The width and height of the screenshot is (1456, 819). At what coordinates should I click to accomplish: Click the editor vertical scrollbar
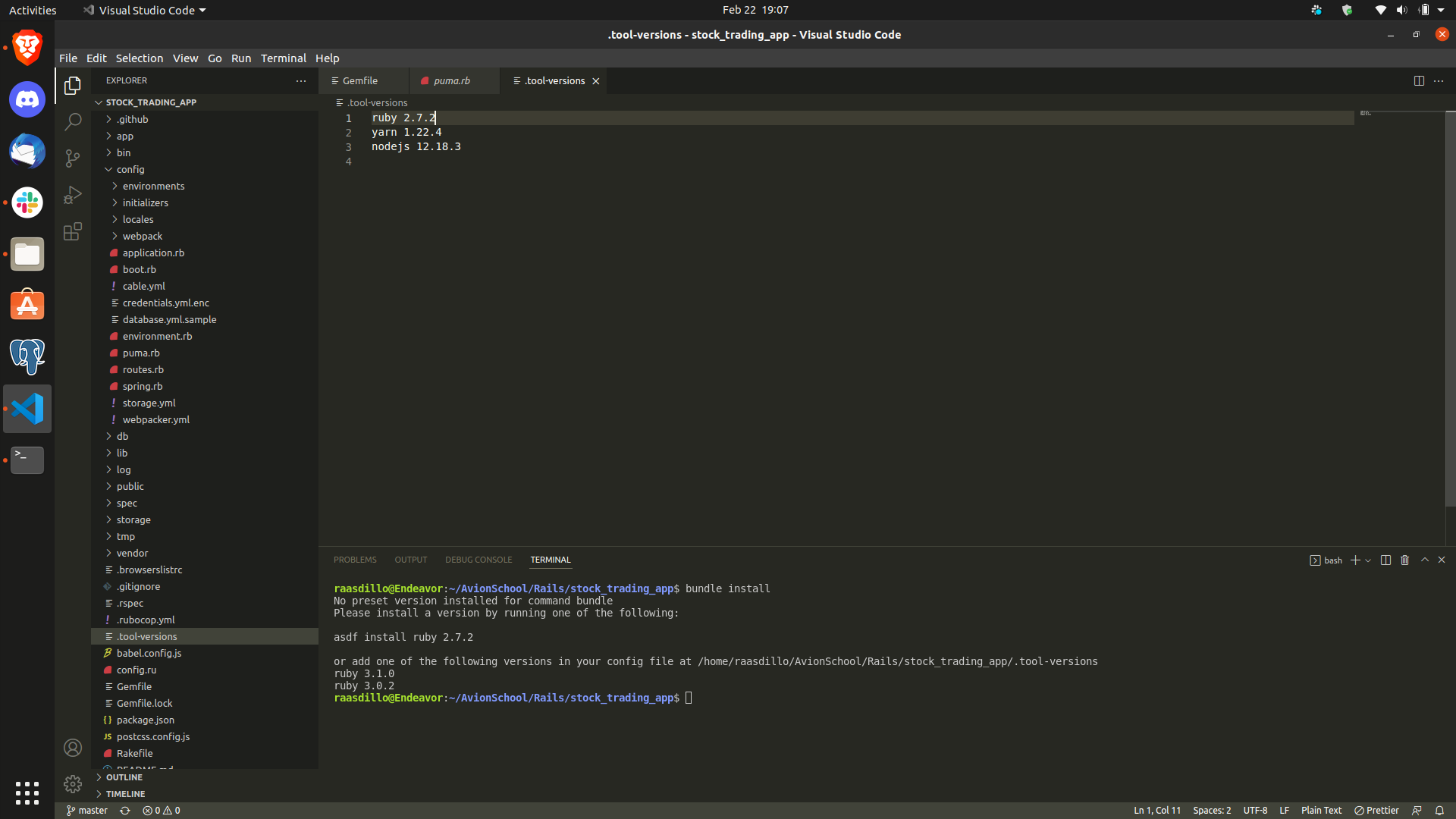coord(1450,308)
